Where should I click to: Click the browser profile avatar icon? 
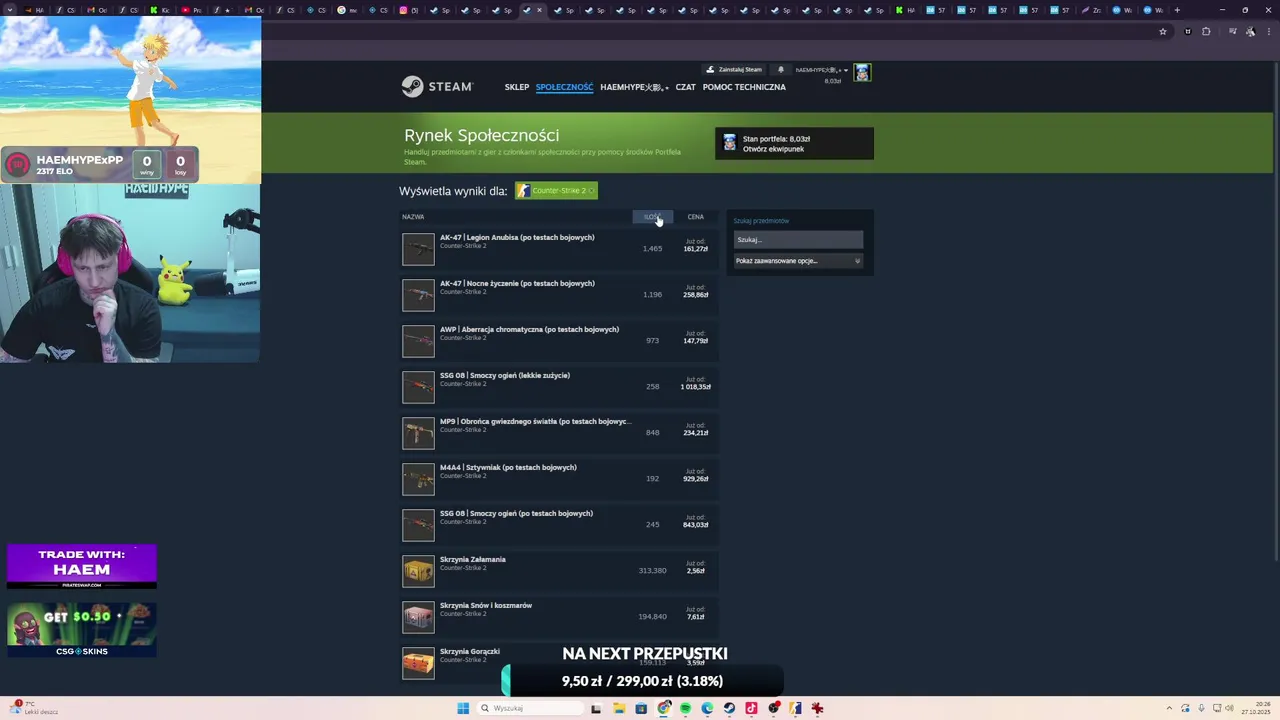click(x=1250, y=31)
